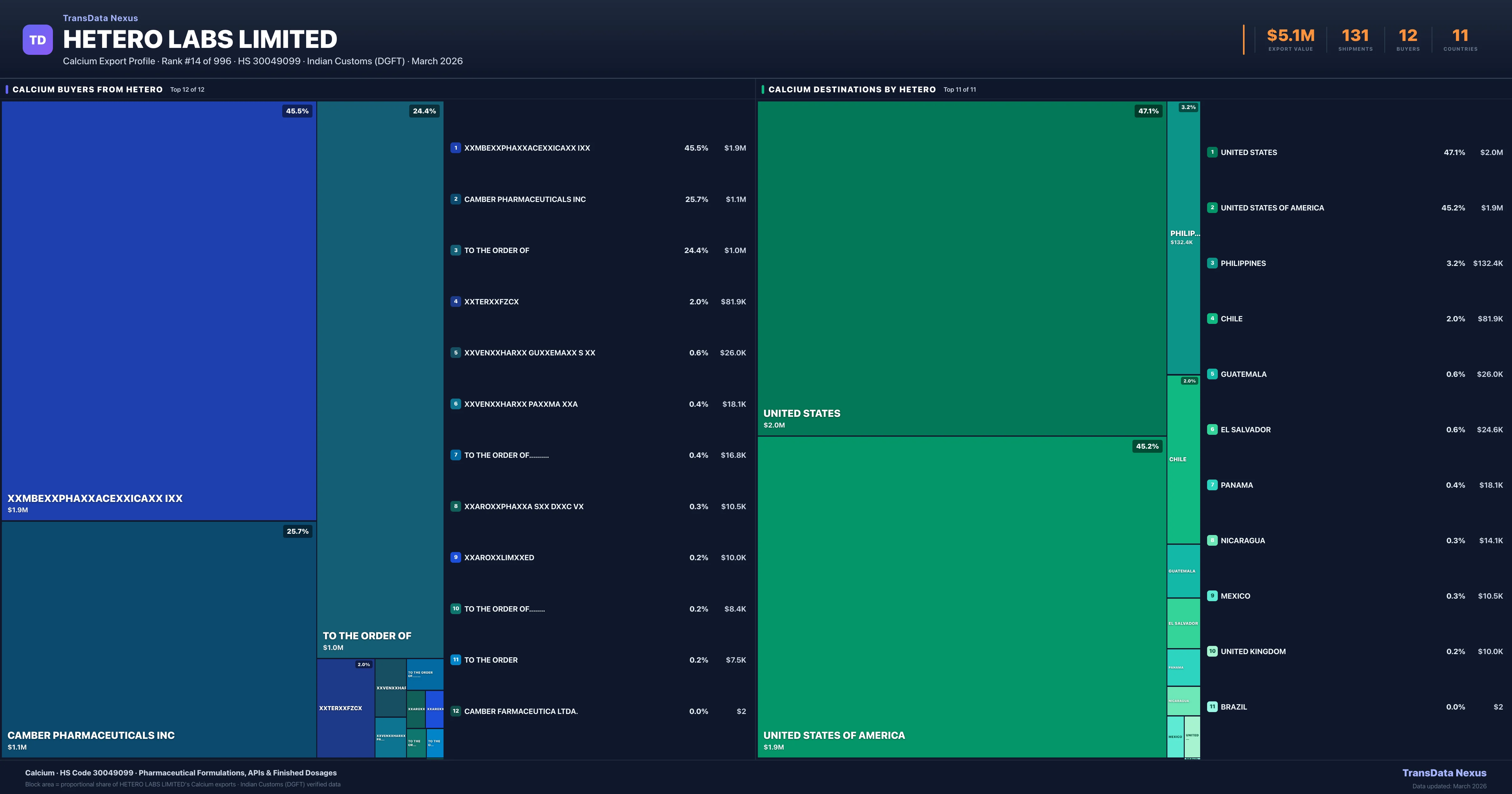This screenshot has width=1512, height=794.
Task: Click rank badge 1 beside XXMBEXXPHAXXACEXXICAXX IXX
Action: pos(455,148)
